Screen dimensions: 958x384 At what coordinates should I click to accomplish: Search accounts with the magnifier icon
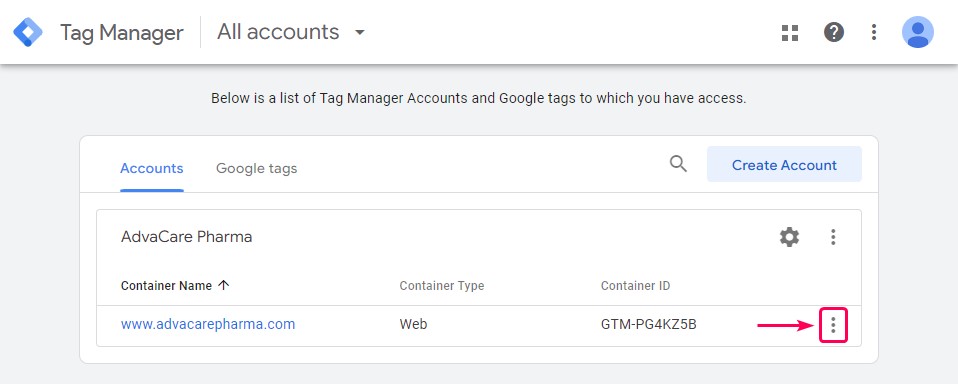[x=678, y=164]
